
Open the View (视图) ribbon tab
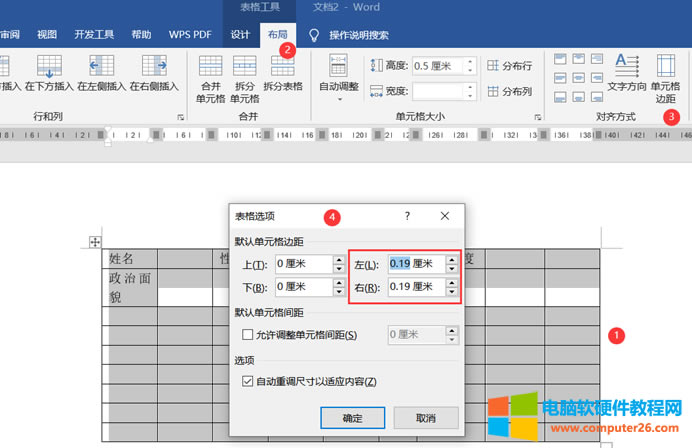click(x=47, y=34)
